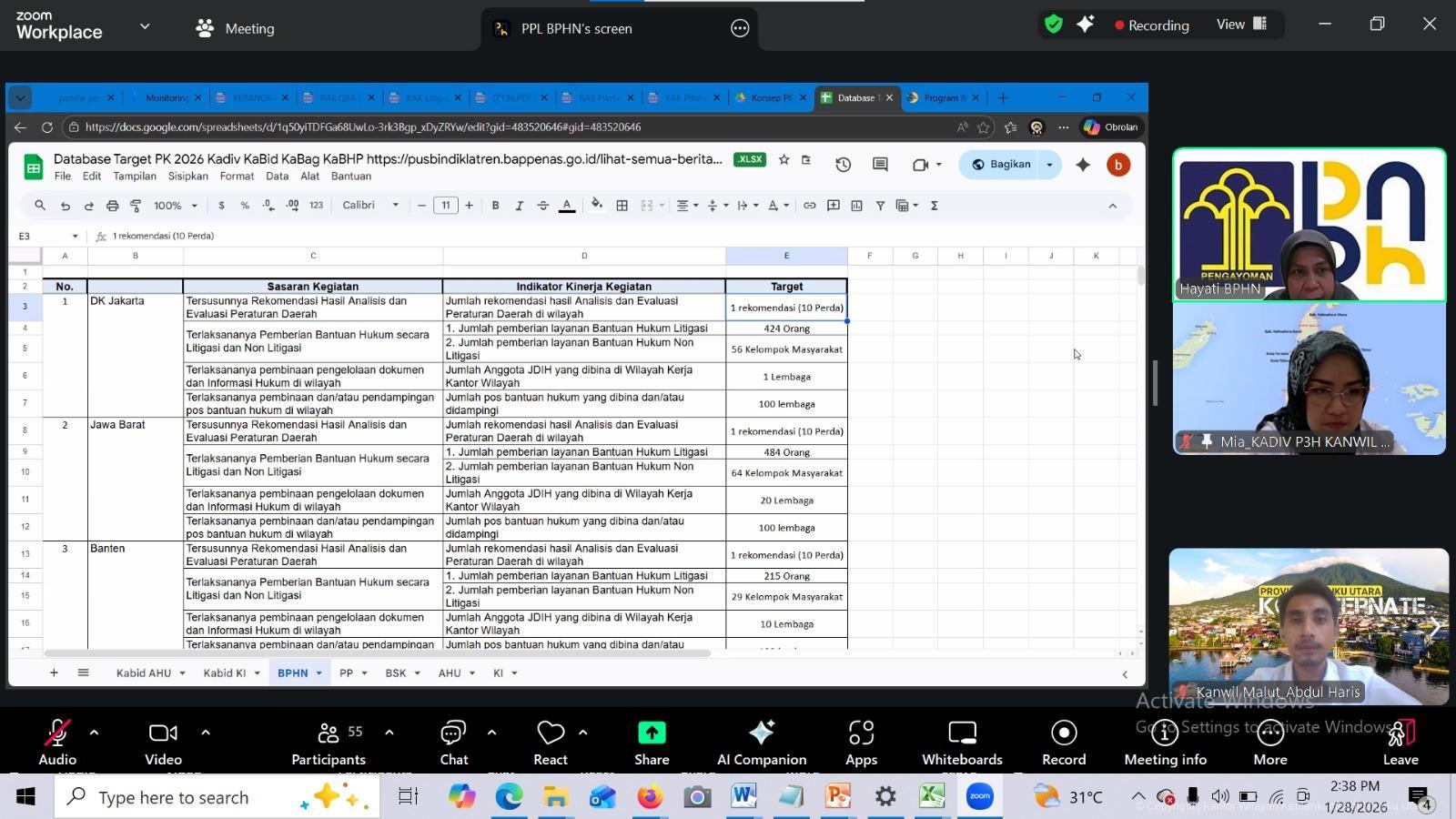Select Hayati BPHN video thumbnail
Screen dimensions: 1456x819
tap(1309, 225)
